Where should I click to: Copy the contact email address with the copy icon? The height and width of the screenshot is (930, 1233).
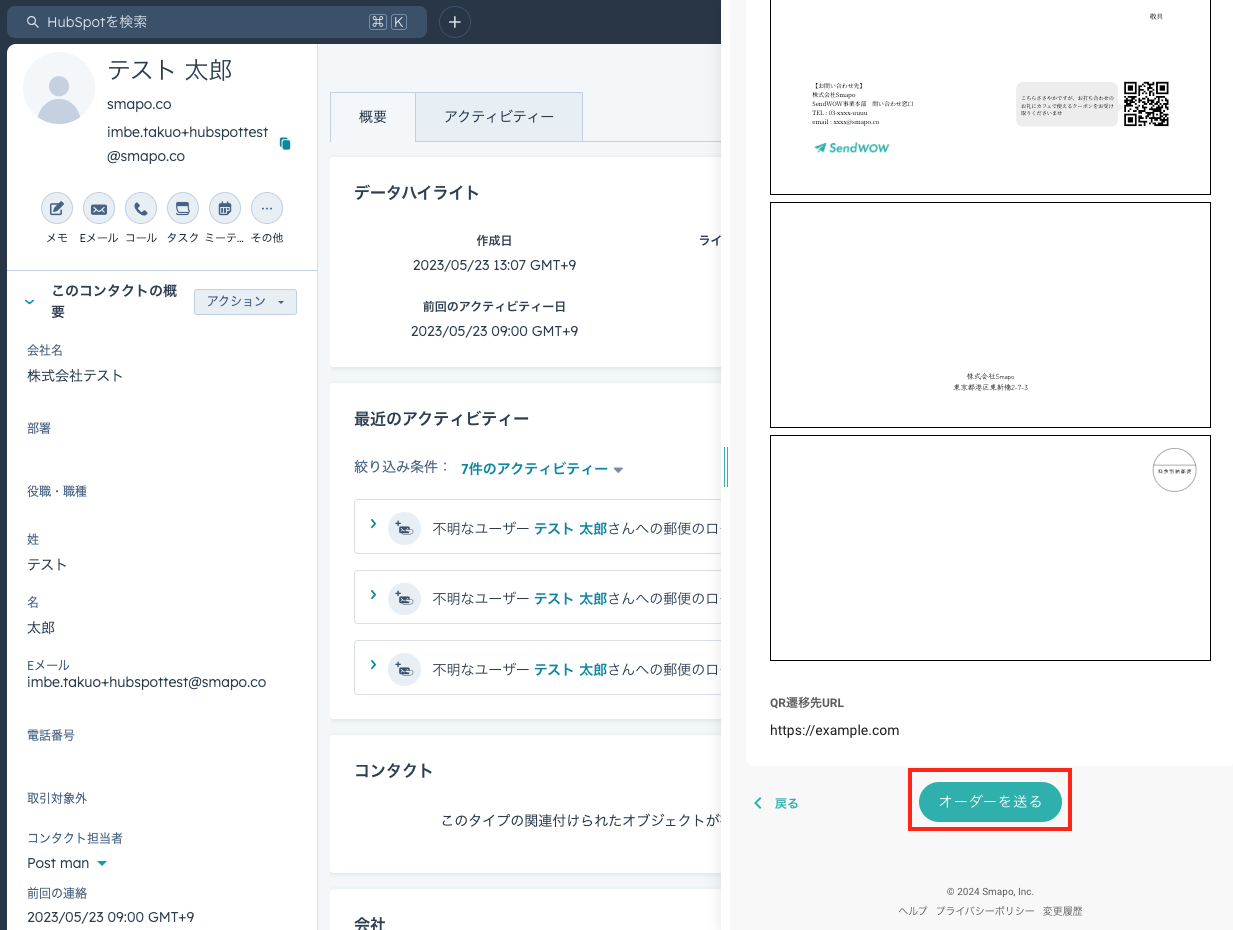point(285,144)
